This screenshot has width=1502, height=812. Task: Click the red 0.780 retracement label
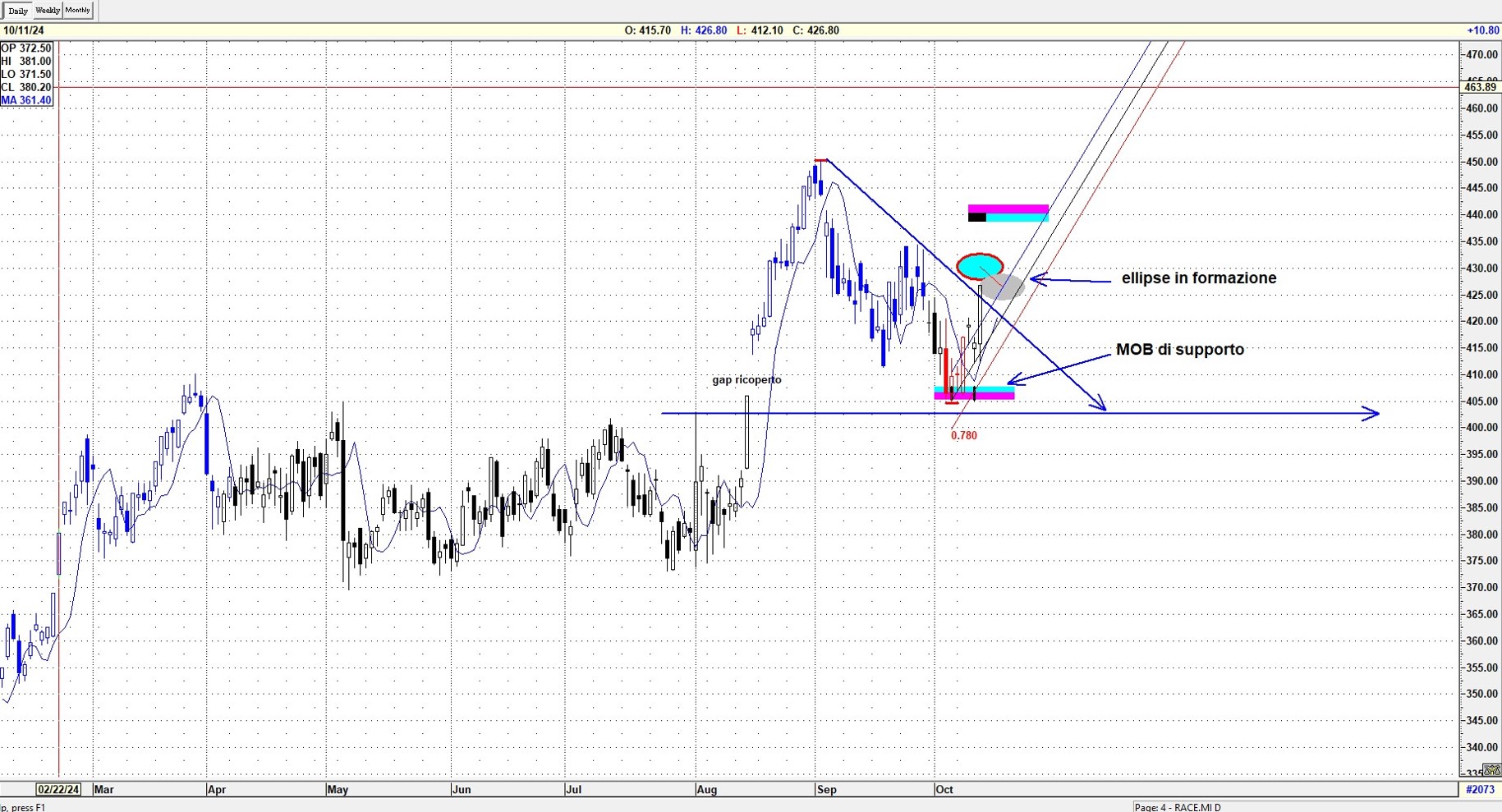(963, 436)
